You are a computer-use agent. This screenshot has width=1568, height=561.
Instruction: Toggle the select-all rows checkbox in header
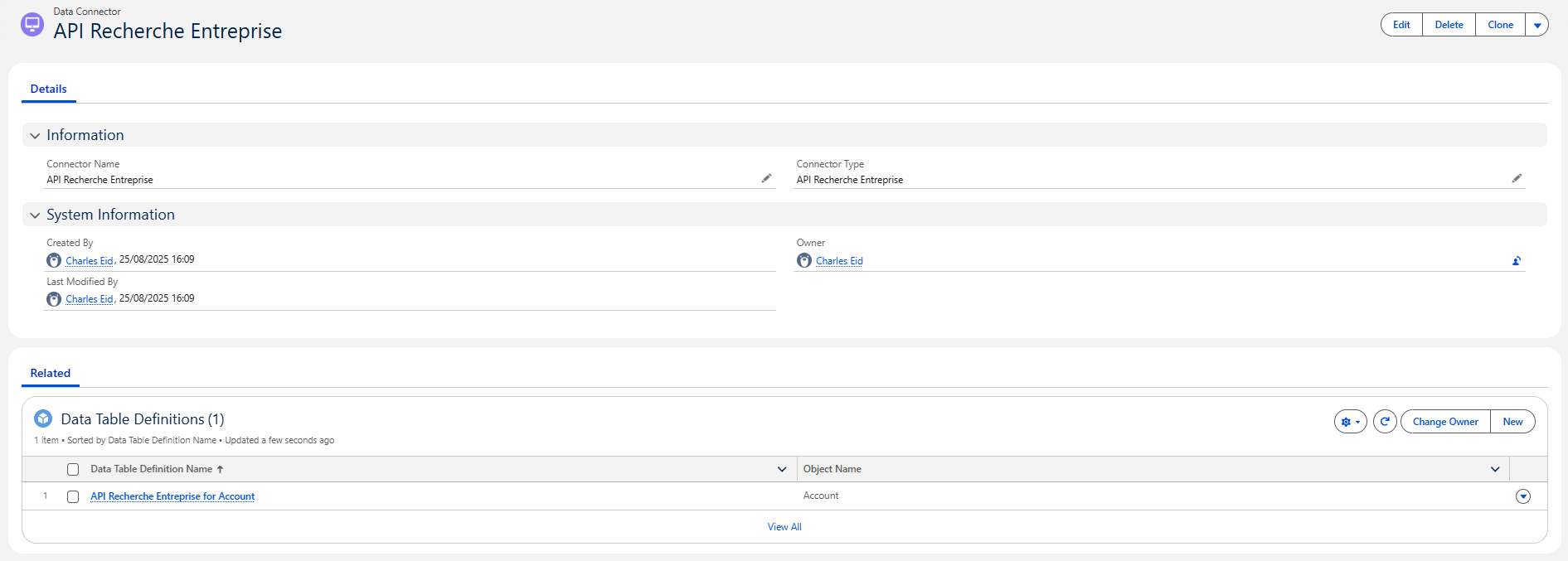point(73,470)
